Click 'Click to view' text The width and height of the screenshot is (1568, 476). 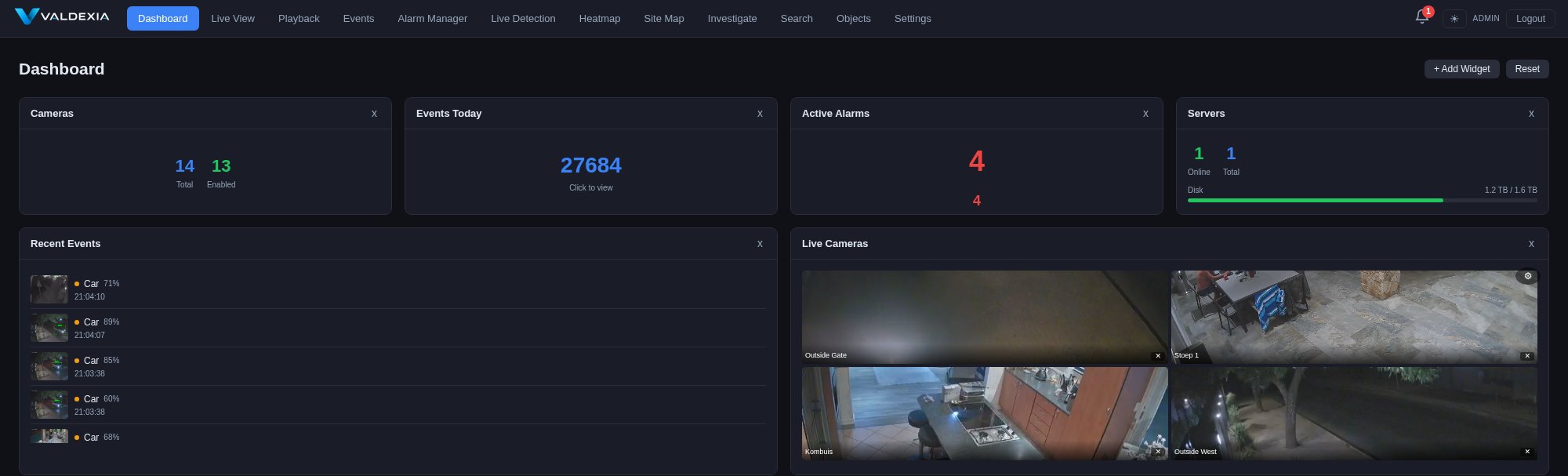591,188
